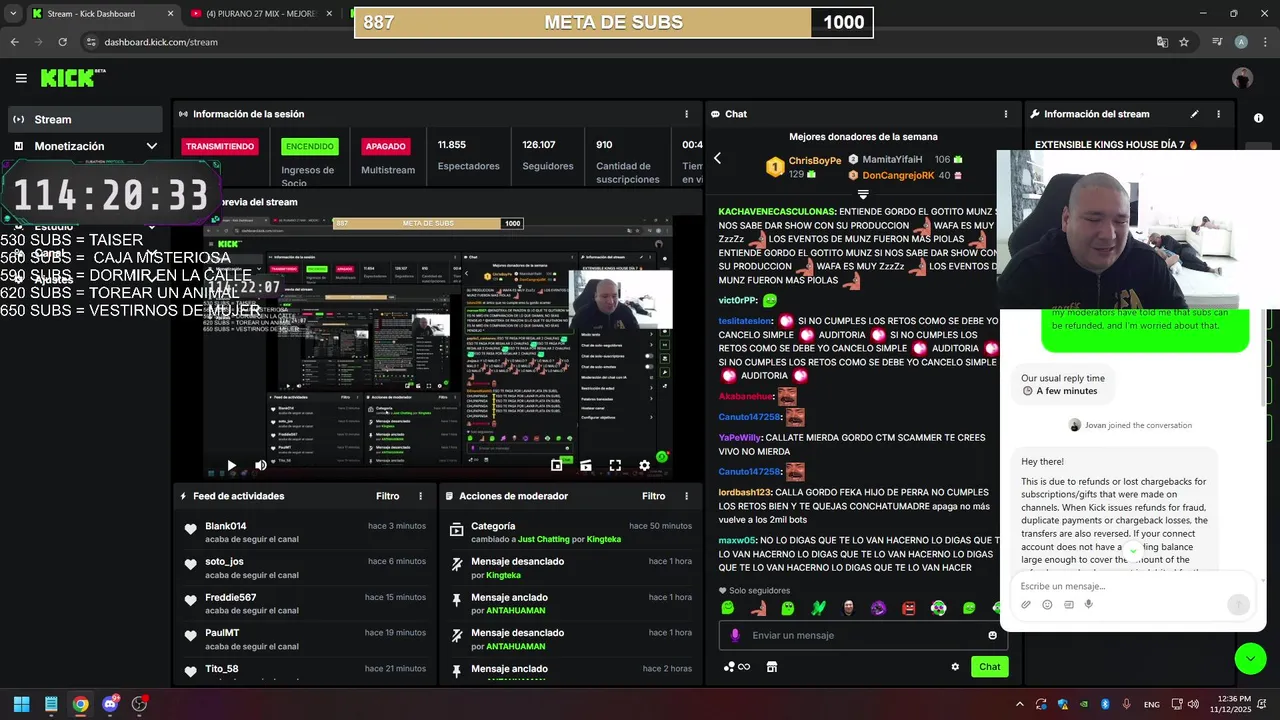Viewport: 1280px width, 720px height.
Task: Open picture-in-picture for stream preview
Action: pos(557,465)
